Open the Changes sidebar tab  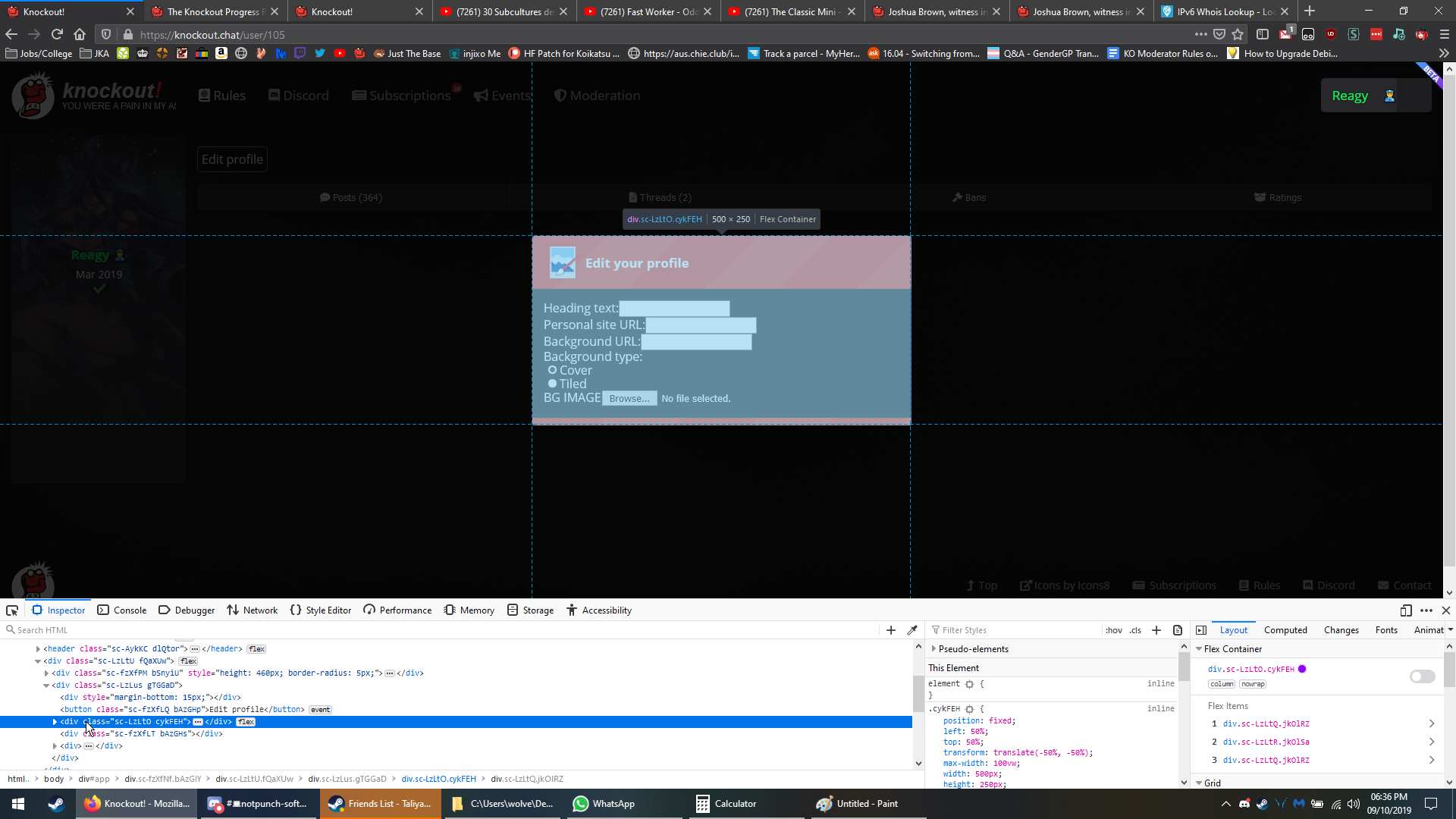(1341, 630)
